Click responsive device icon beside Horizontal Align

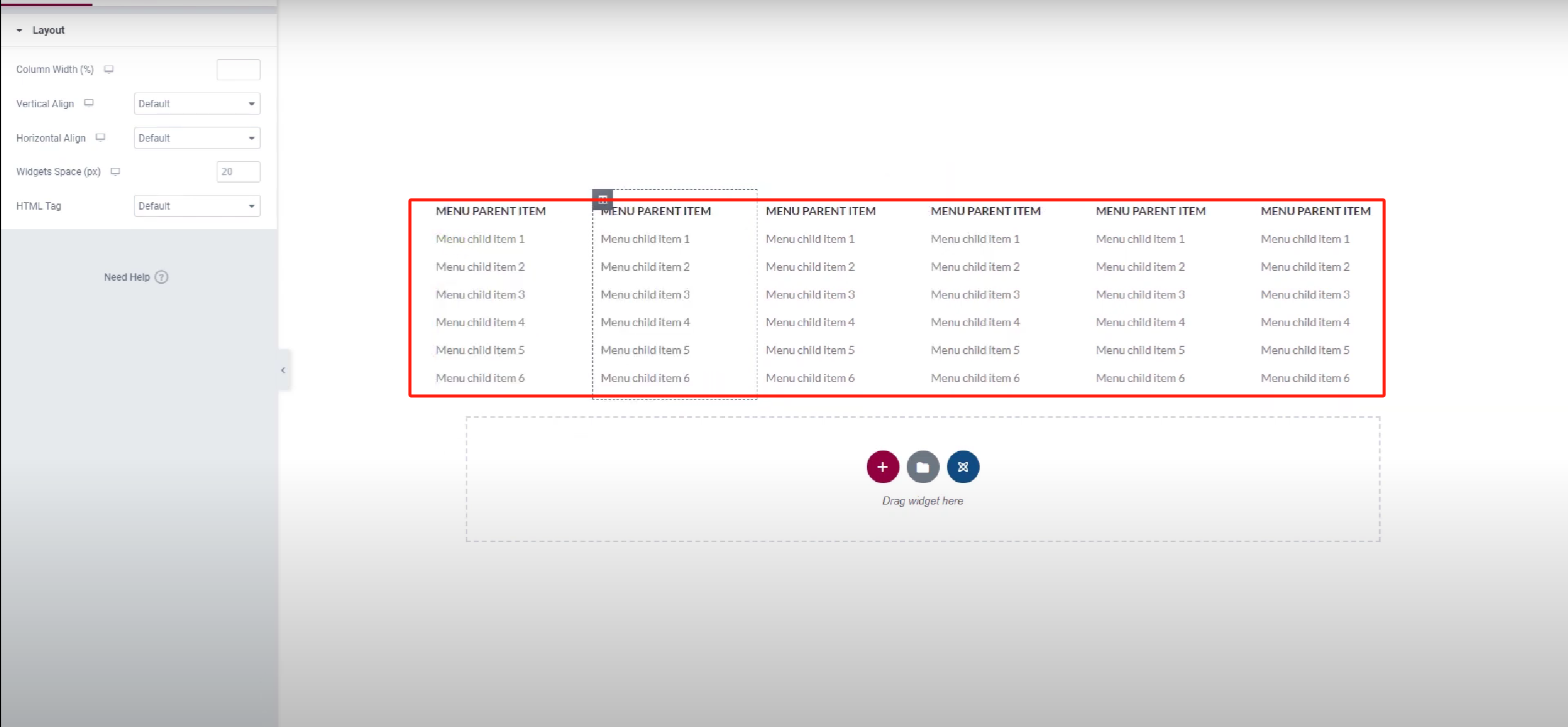(x=100, y=137)
